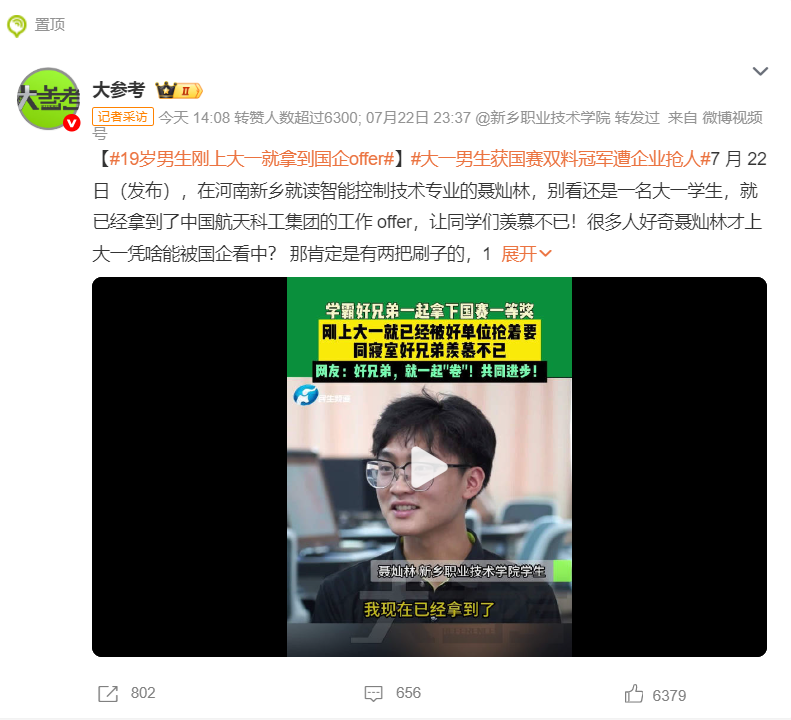
Task: Click the 6379 likes count
Action: (x=669, y=695)
